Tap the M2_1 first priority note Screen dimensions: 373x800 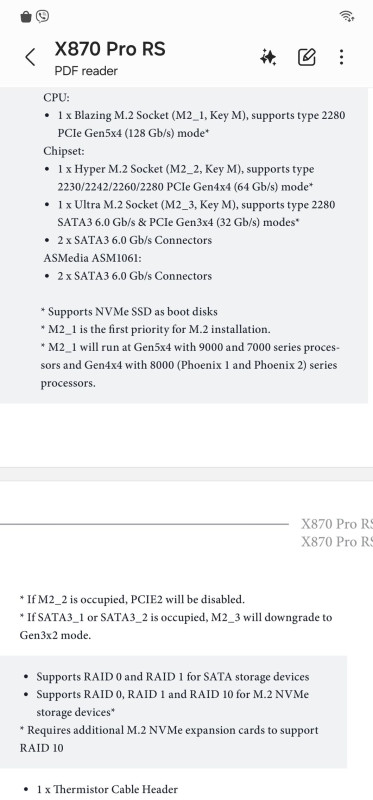[156, 329]
